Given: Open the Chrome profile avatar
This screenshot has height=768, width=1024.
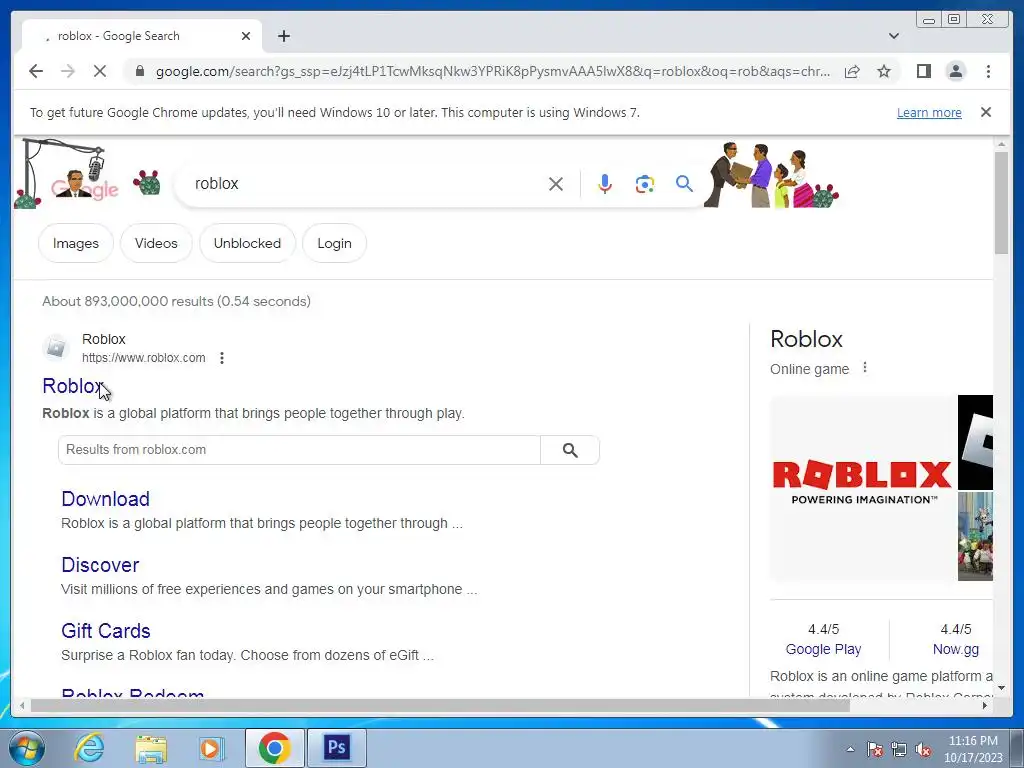Looking at the screenshot, I should tap(956, 71).
